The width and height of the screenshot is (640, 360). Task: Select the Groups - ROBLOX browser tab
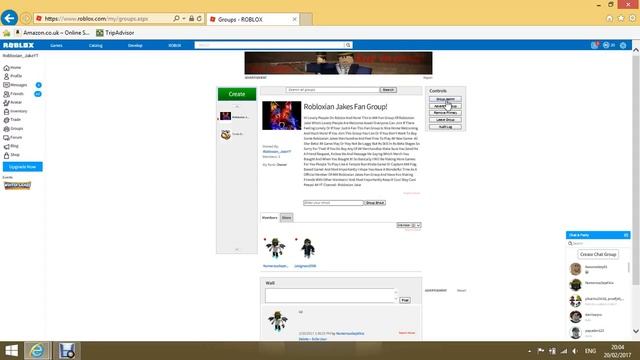coord(253,19)
